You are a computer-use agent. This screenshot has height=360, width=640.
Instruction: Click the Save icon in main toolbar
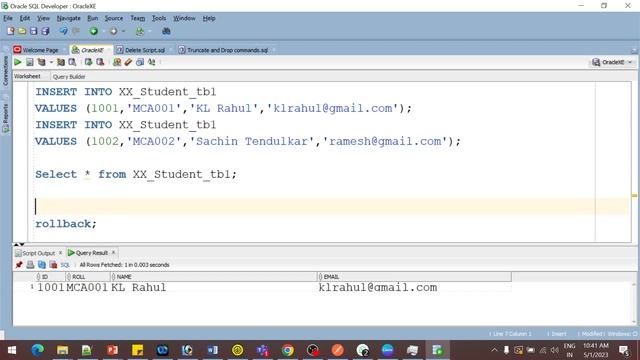coord(33,31)
